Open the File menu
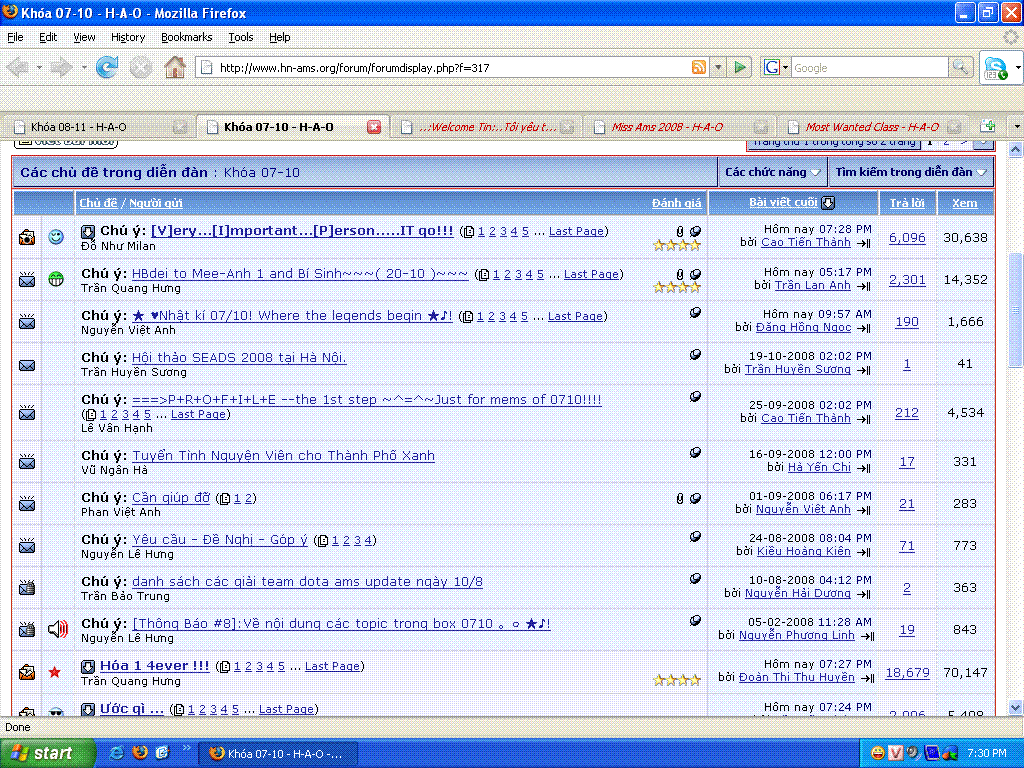1024x768 pixels. pyautogui.click(x=15, y=37)
